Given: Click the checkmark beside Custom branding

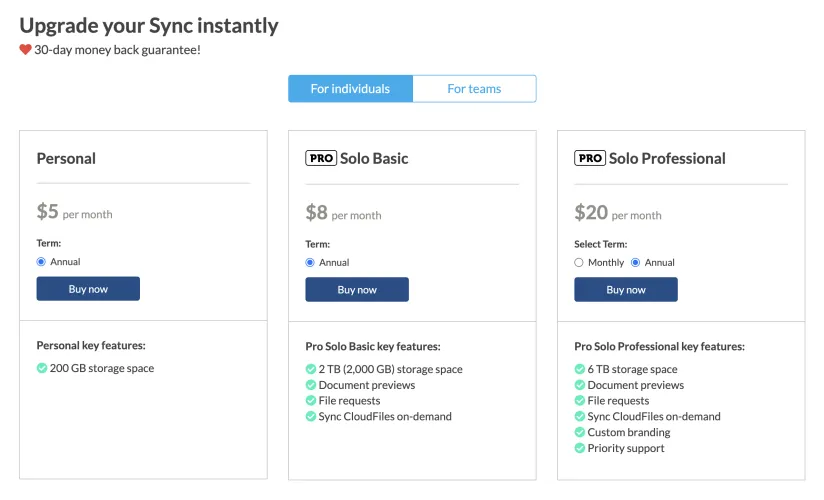Looking at the screenshot, I should pos(579,433).
